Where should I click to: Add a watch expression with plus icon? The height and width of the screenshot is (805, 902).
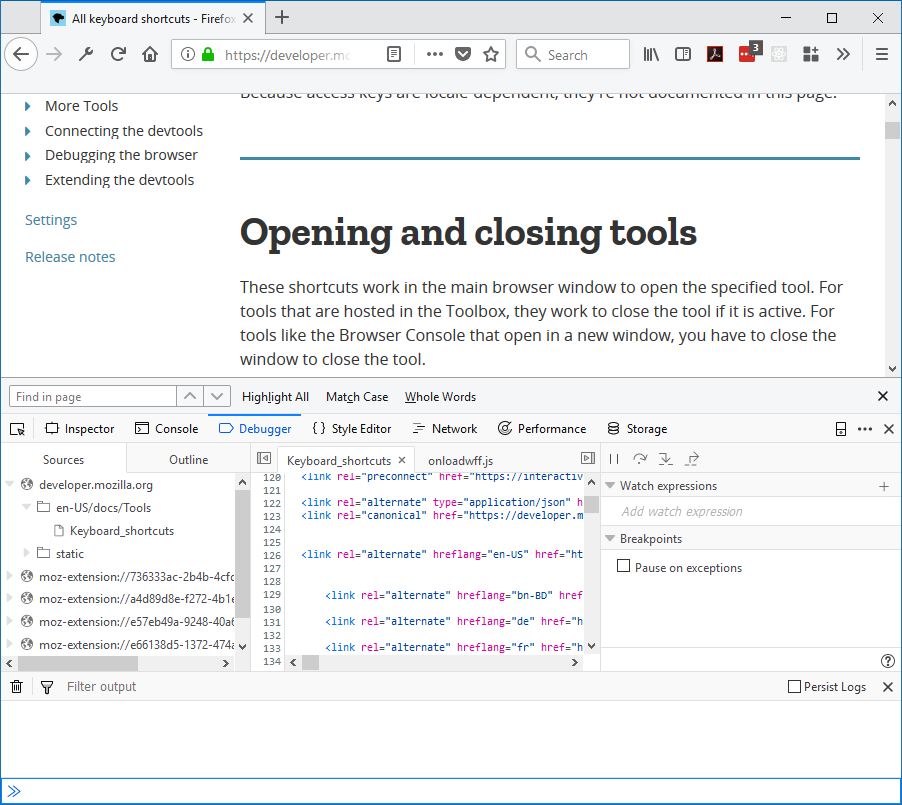(x=883, y=486)
